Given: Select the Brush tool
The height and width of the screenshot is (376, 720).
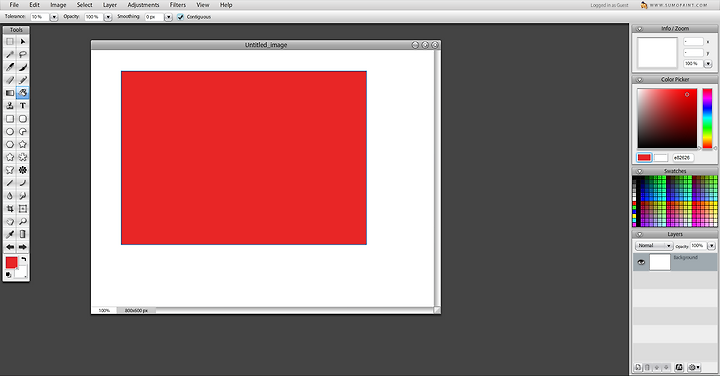Looking at the screenshot, I should (10, 67).
